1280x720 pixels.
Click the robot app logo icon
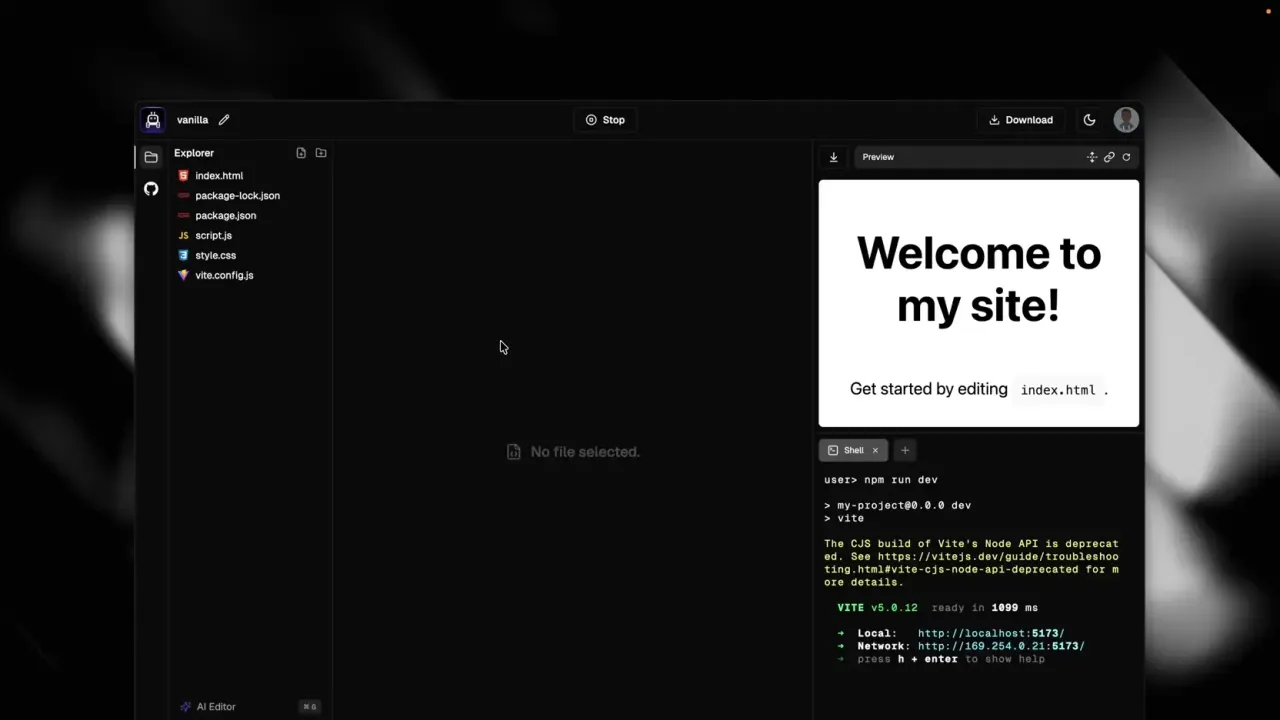152,120
